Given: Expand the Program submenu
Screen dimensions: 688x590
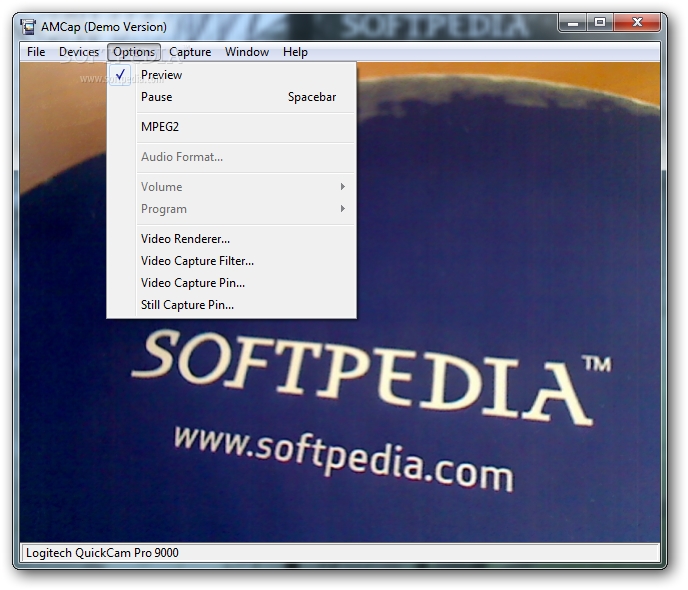Looking at the screenshot, I should pos(232,209).
